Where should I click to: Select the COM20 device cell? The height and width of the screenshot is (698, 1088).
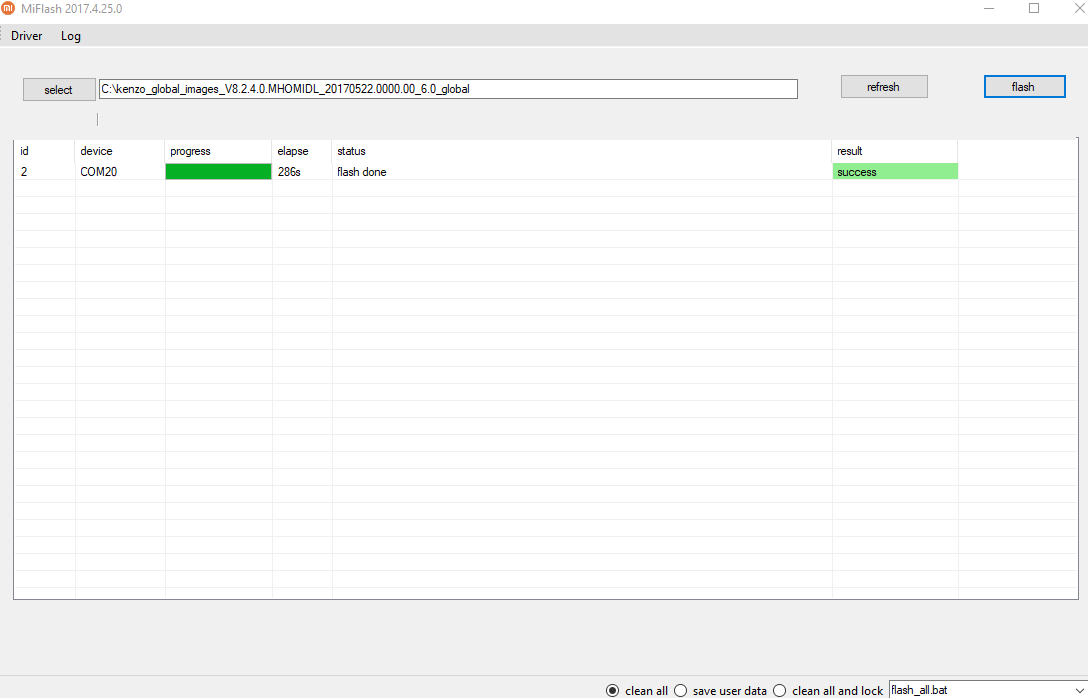[x=119, y=171]
